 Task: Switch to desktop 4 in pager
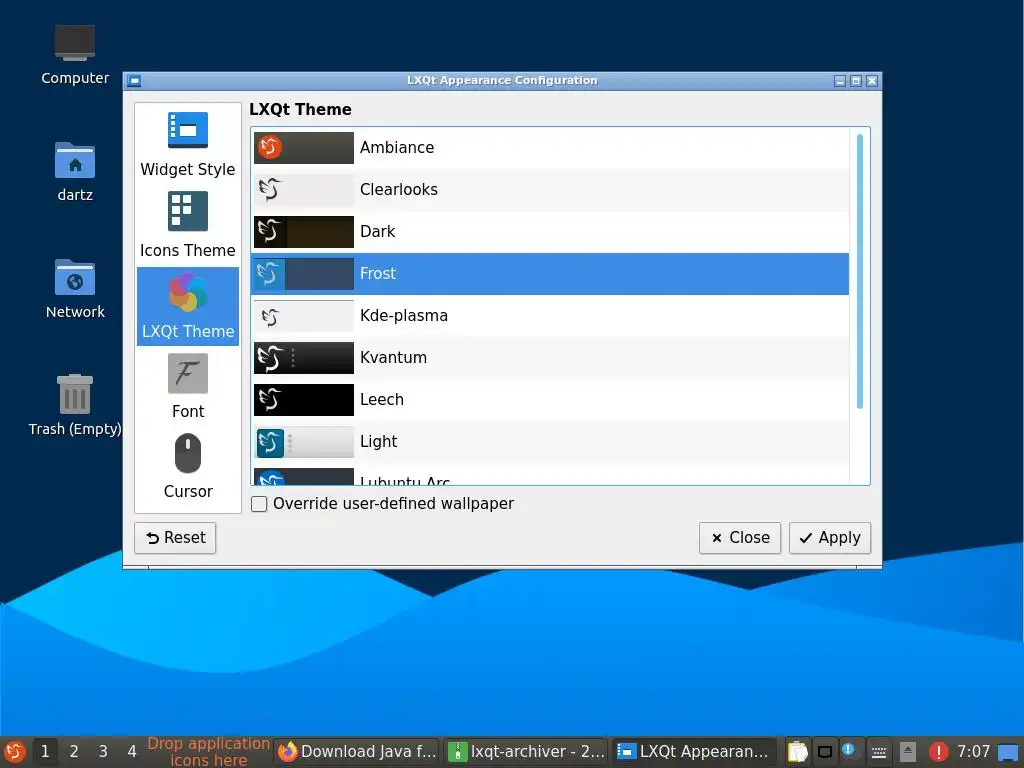click(x=131, y=752)
